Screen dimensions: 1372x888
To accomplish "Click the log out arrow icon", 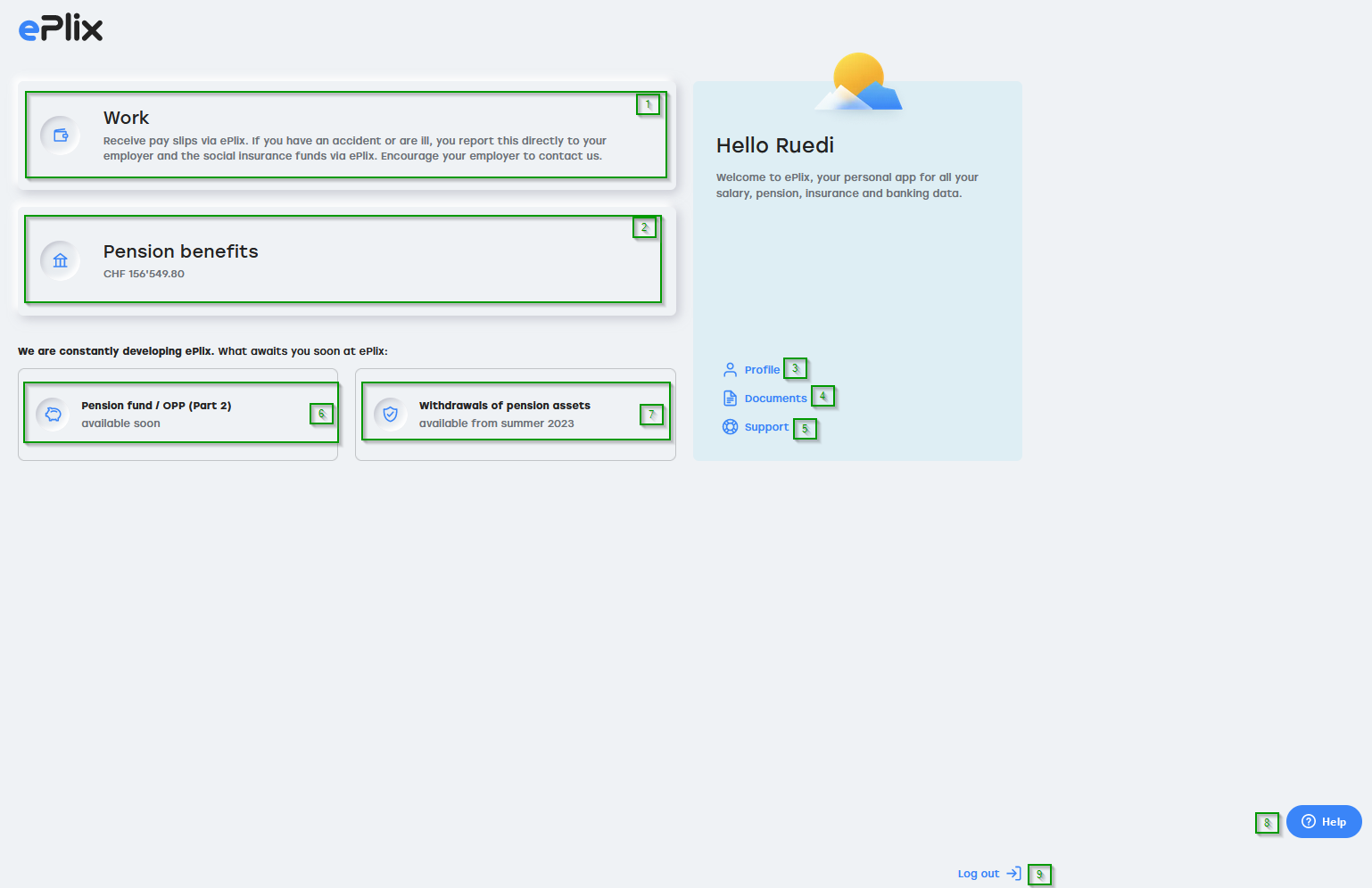I will tap(1013, 874).
